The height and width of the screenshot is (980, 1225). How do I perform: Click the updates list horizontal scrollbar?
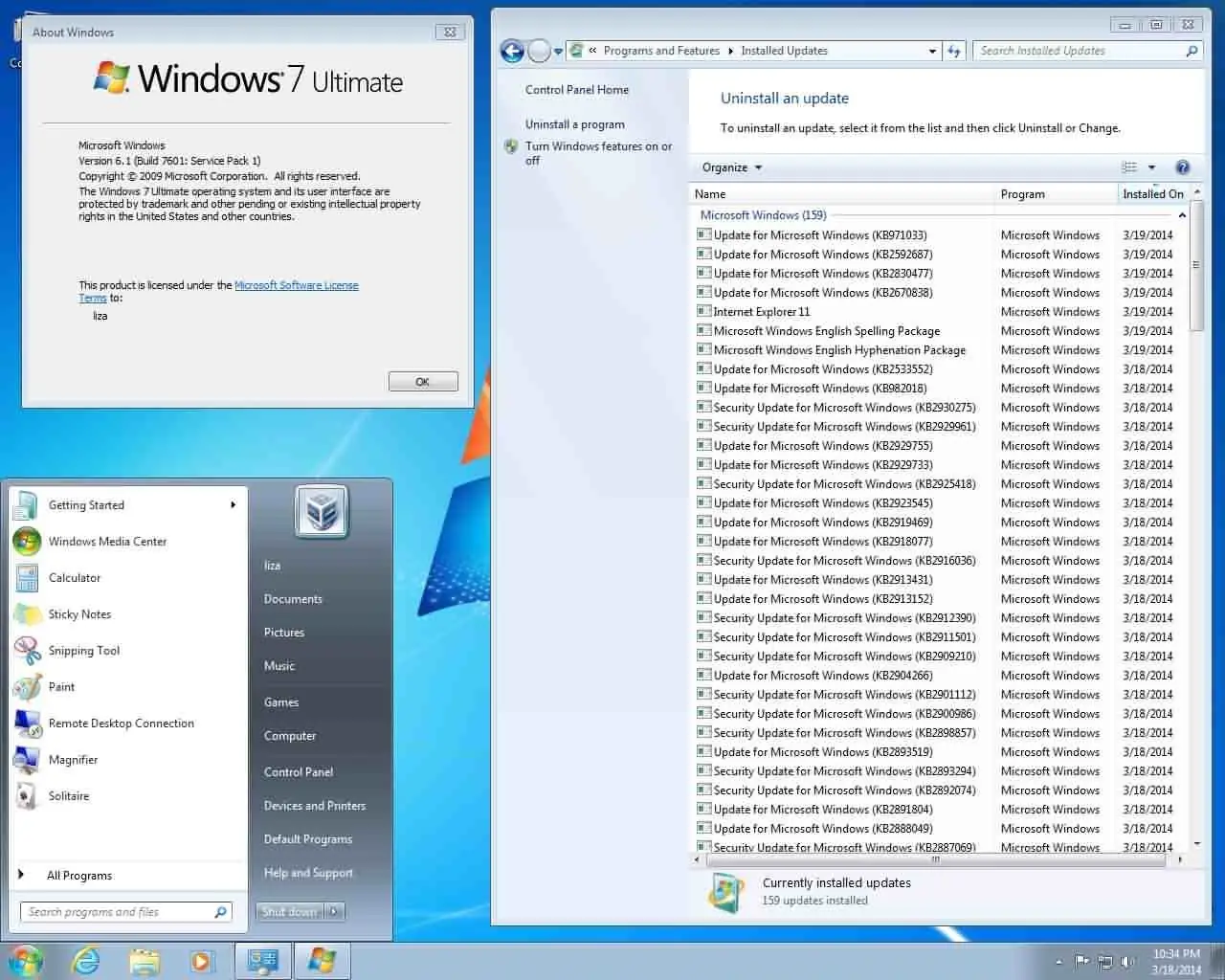click(x=935, y=859)
